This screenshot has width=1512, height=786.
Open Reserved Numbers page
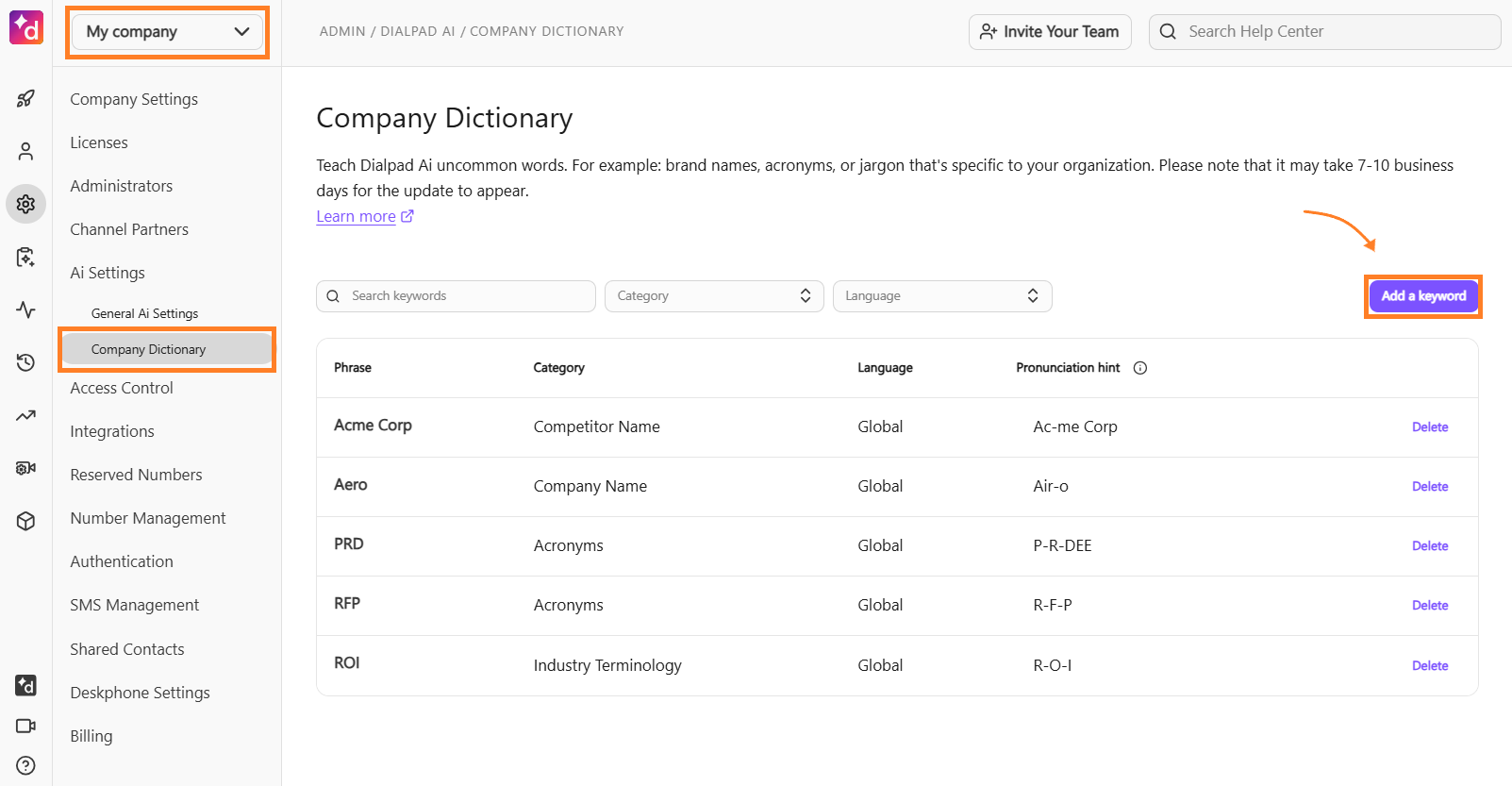[136, 475]
